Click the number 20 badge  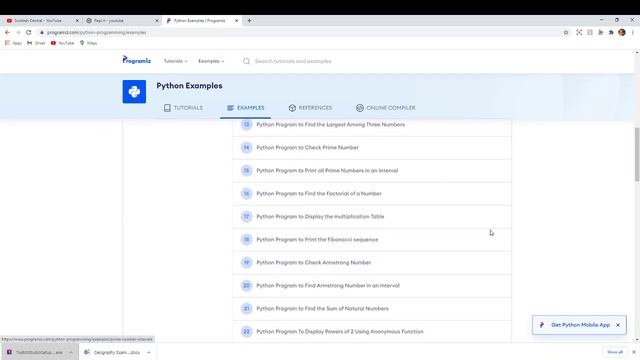coord(246,285)
